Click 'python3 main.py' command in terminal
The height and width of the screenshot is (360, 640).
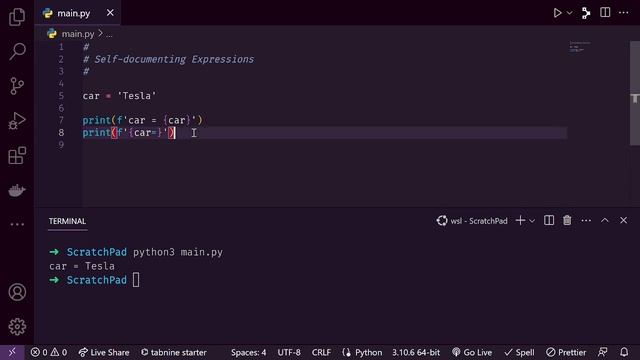(178, 252)
